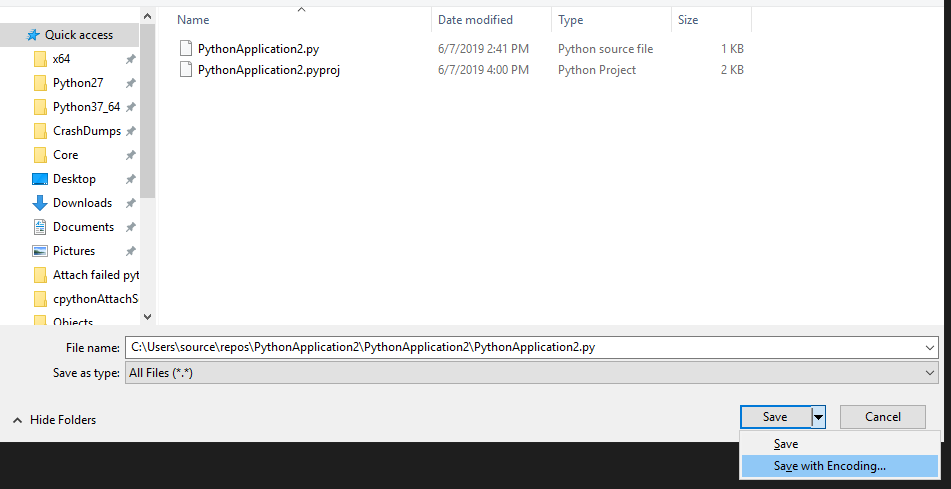Click the Cancel button
Image resolution: width=951 pixels, height=489 pixels.
pyautogui.click(x=882, y=417)
